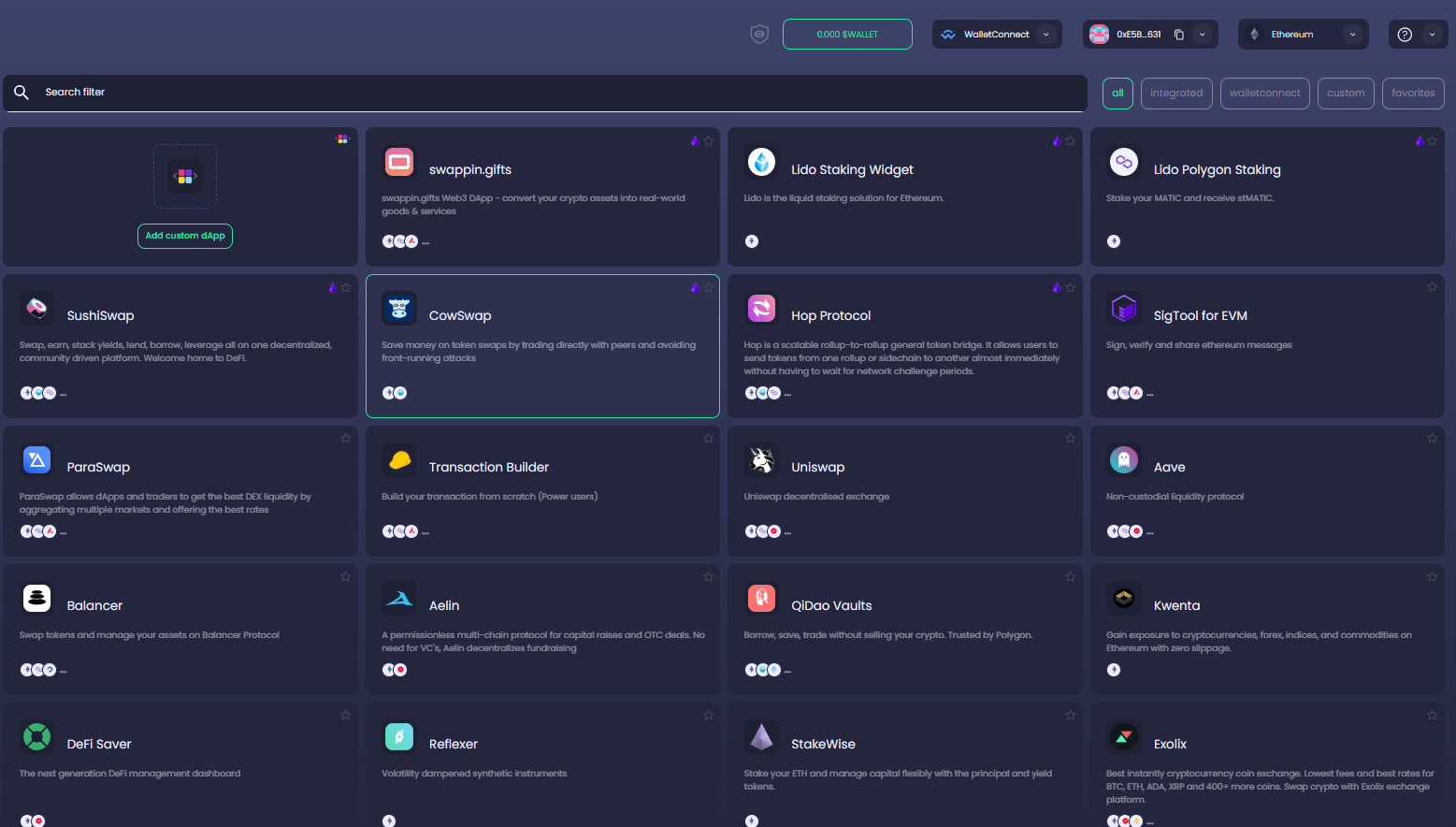Open the QiDao Vaults title
The image size is (1456, 827).
click(831, 605)
